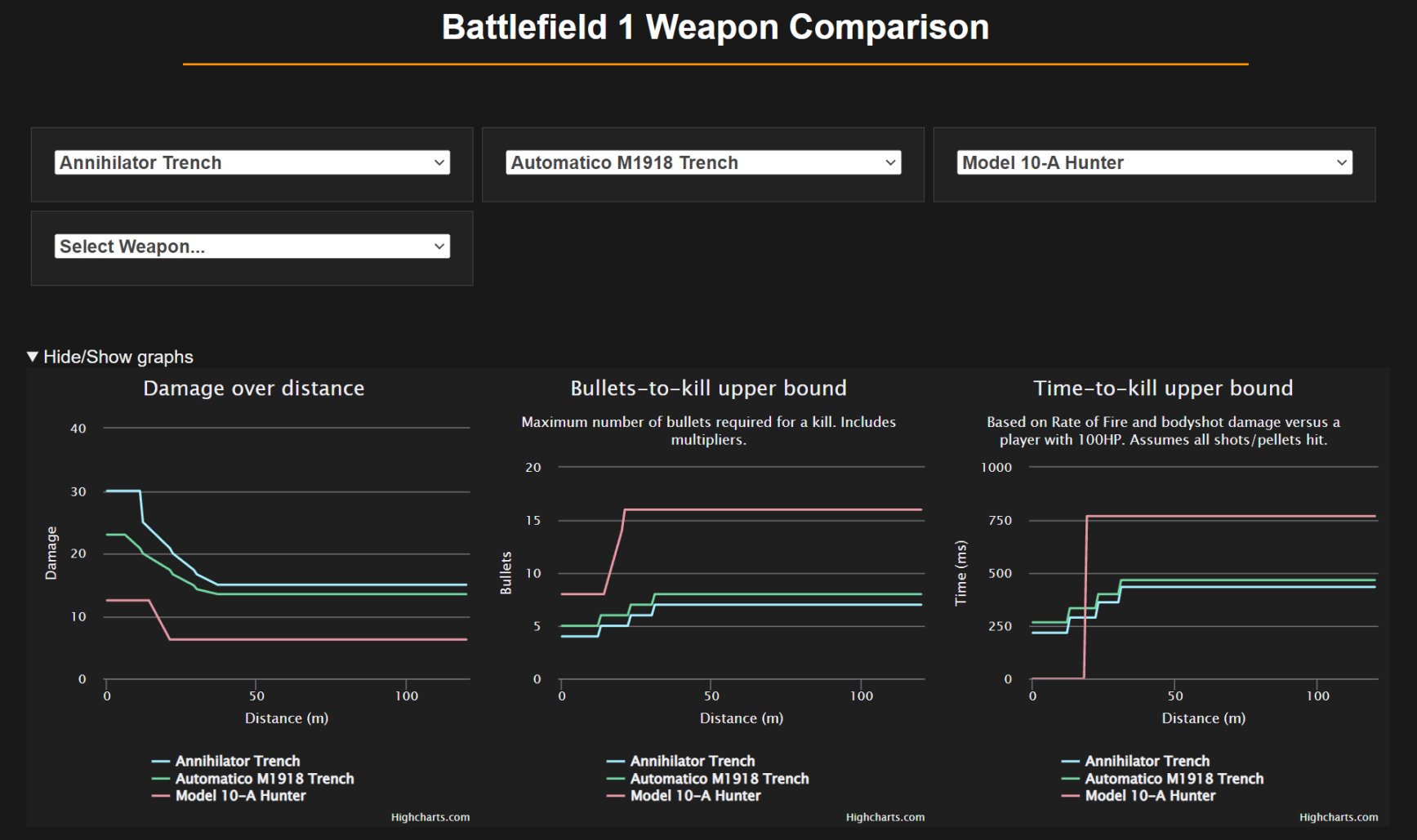Open the Automatico M1918 Trench weapon dropdown
This screenshot has height=840, width=1417.
pyautogui.click(x=703, y=162)
